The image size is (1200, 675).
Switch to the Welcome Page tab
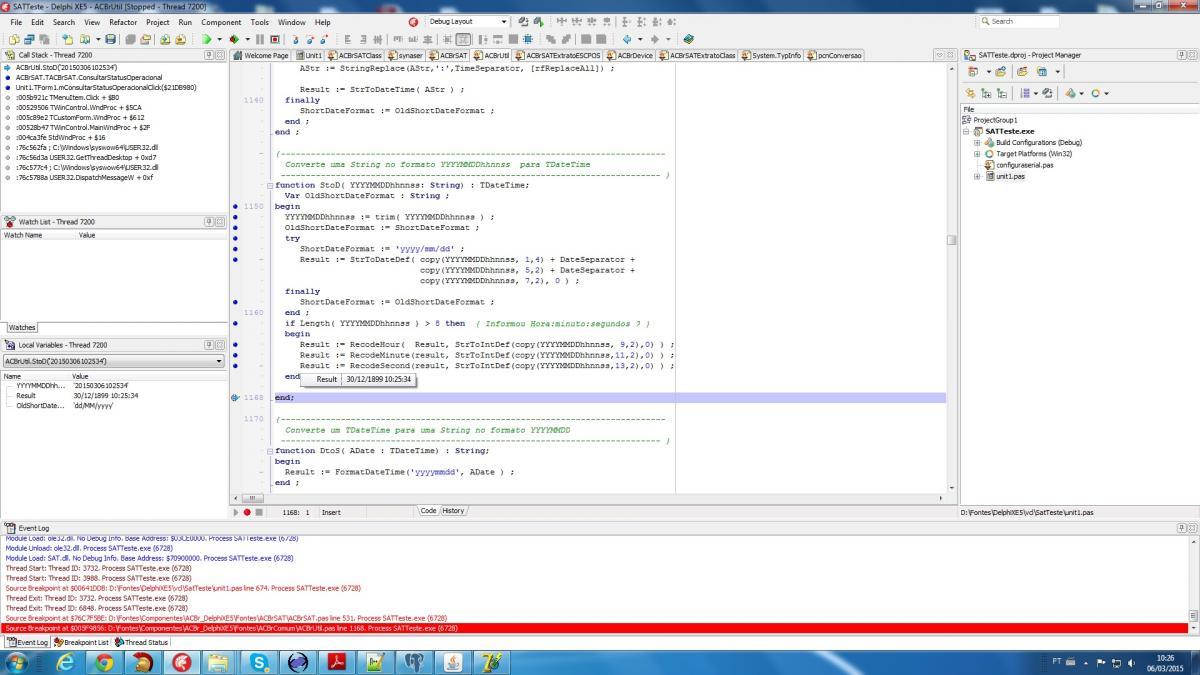[x=262, y=55]
